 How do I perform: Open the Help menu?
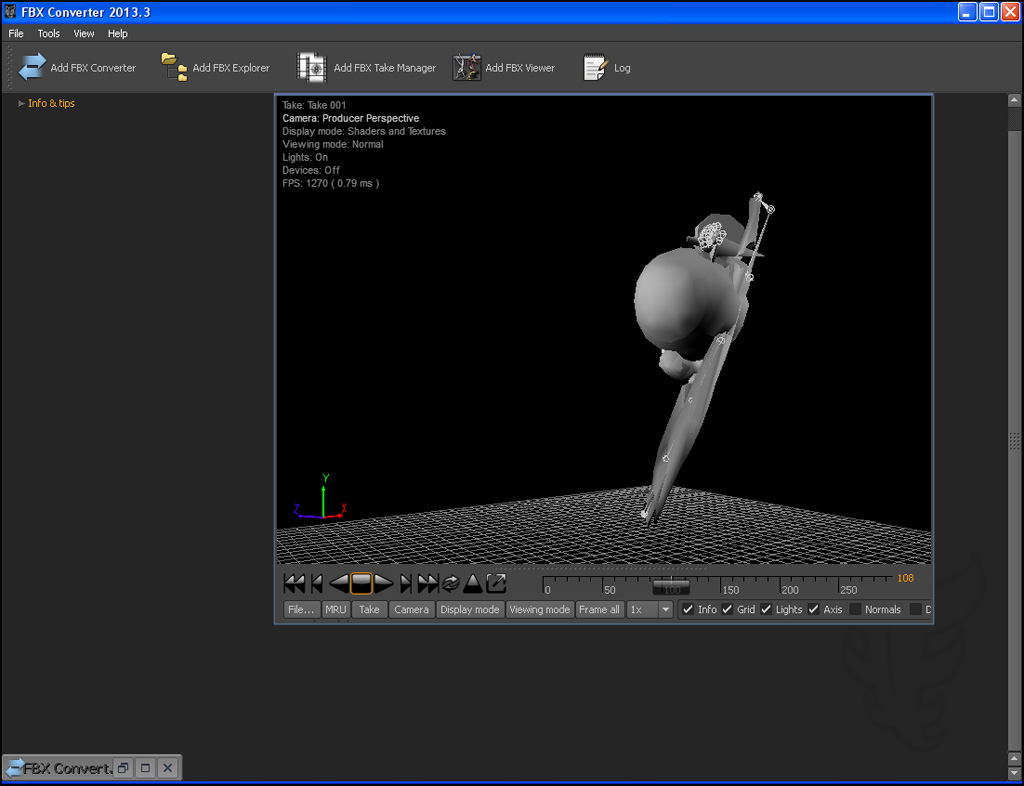tap(118, 33)
